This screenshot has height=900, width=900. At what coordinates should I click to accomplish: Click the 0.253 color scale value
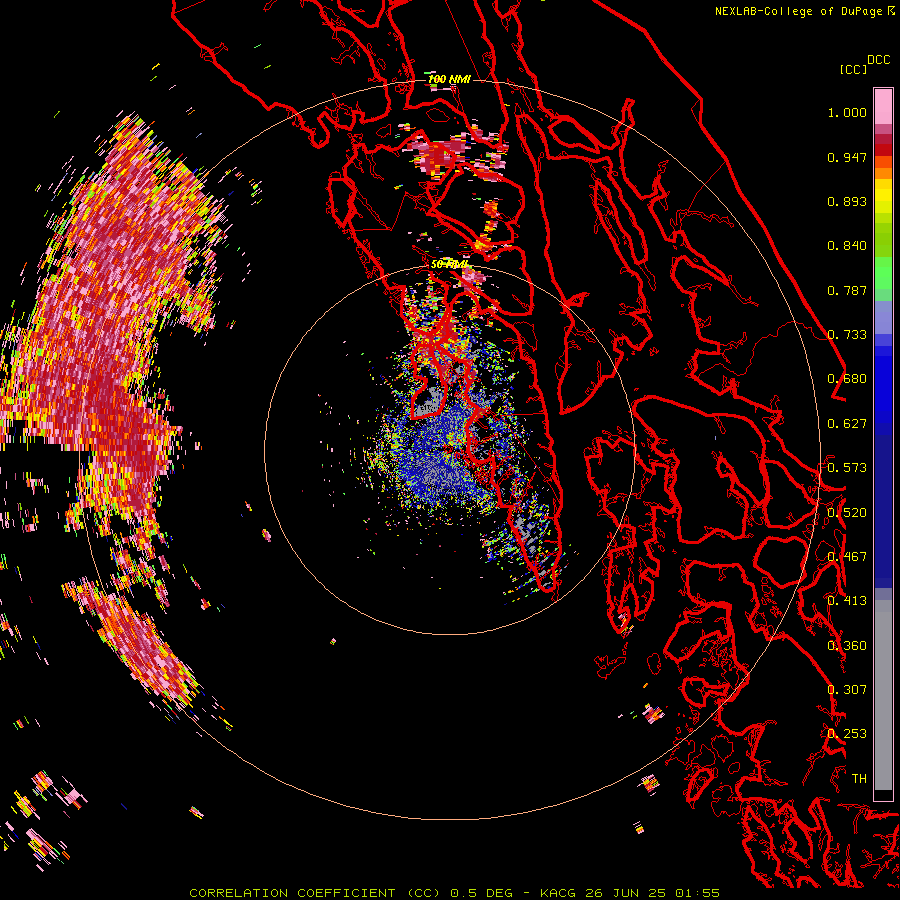point(847,734)
